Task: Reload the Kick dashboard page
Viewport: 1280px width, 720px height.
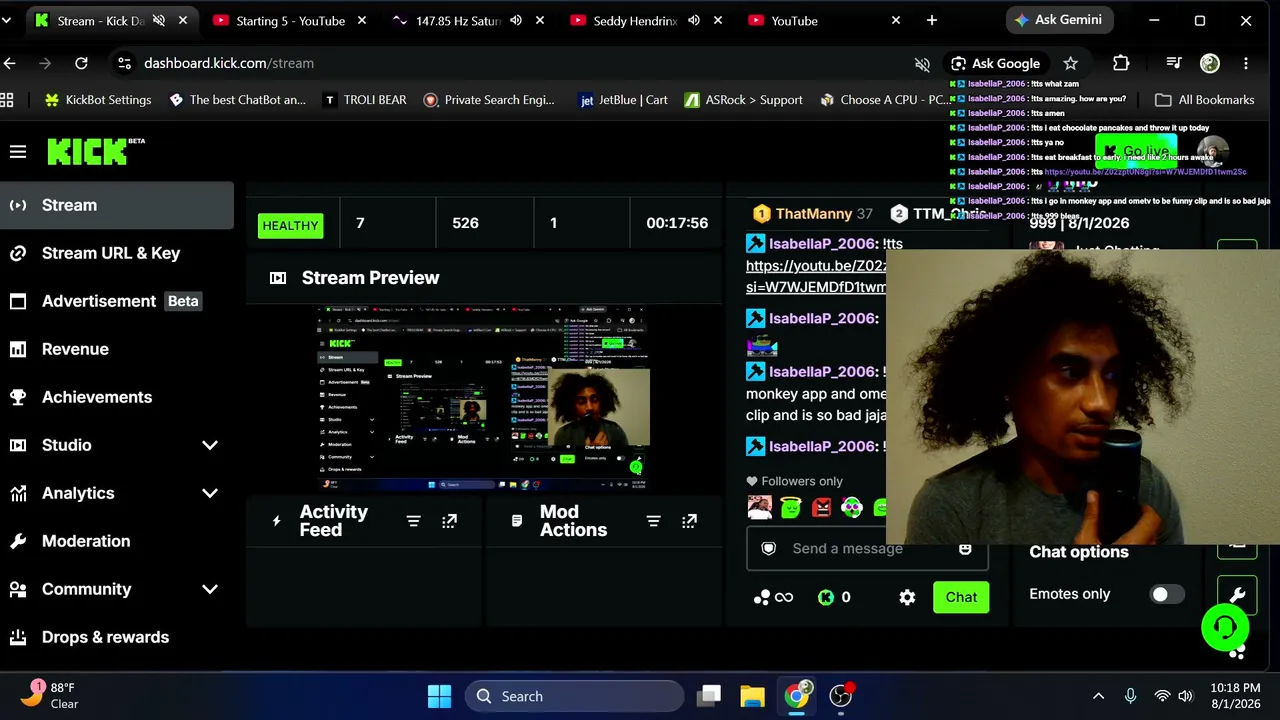Action: (x=81, y=63)
